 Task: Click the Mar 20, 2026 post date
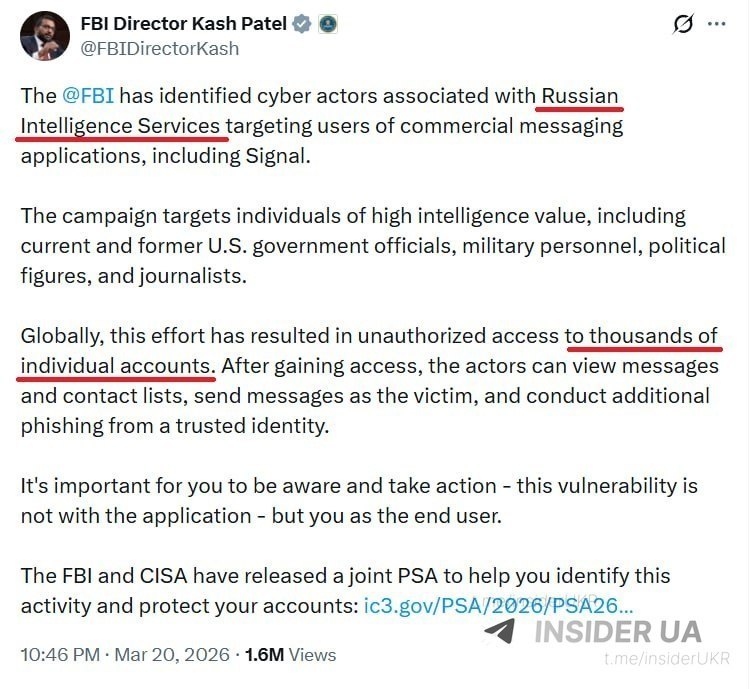click(171, 655)
